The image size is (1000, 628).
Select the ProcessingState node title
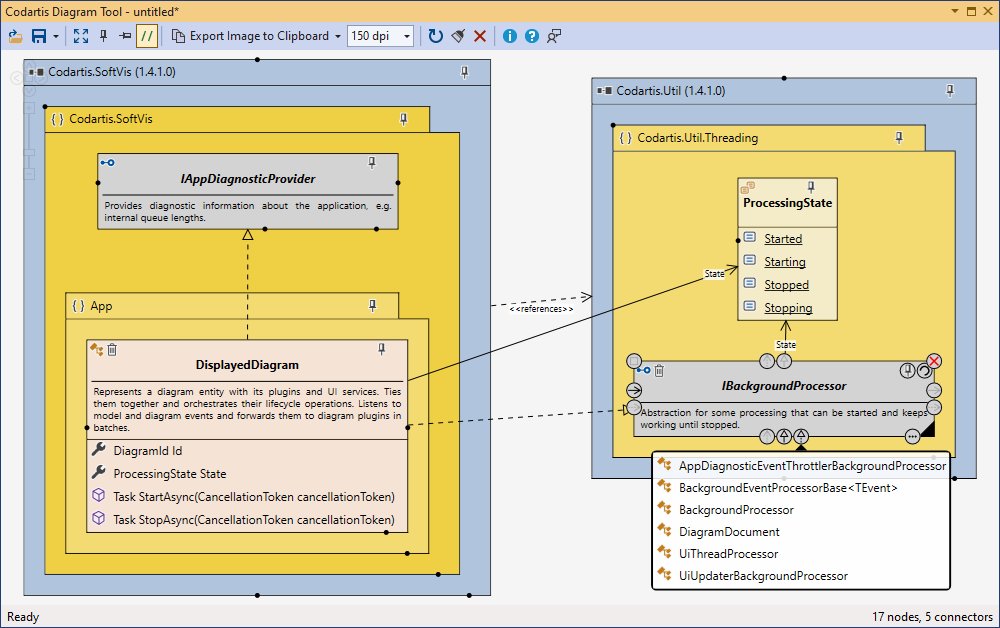pyautogui.click(x=788, y=203)
